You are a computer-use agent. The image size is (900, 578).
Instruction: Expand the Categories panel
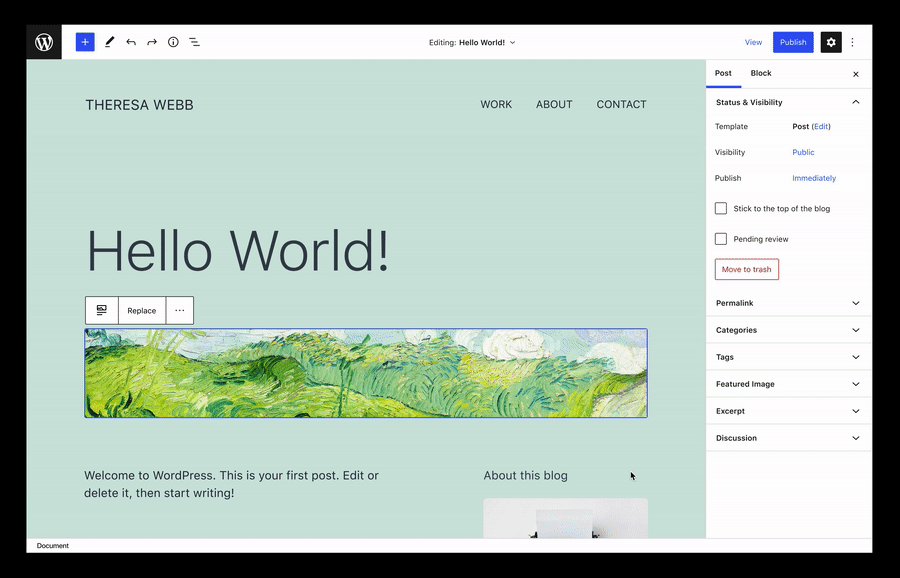788,330
